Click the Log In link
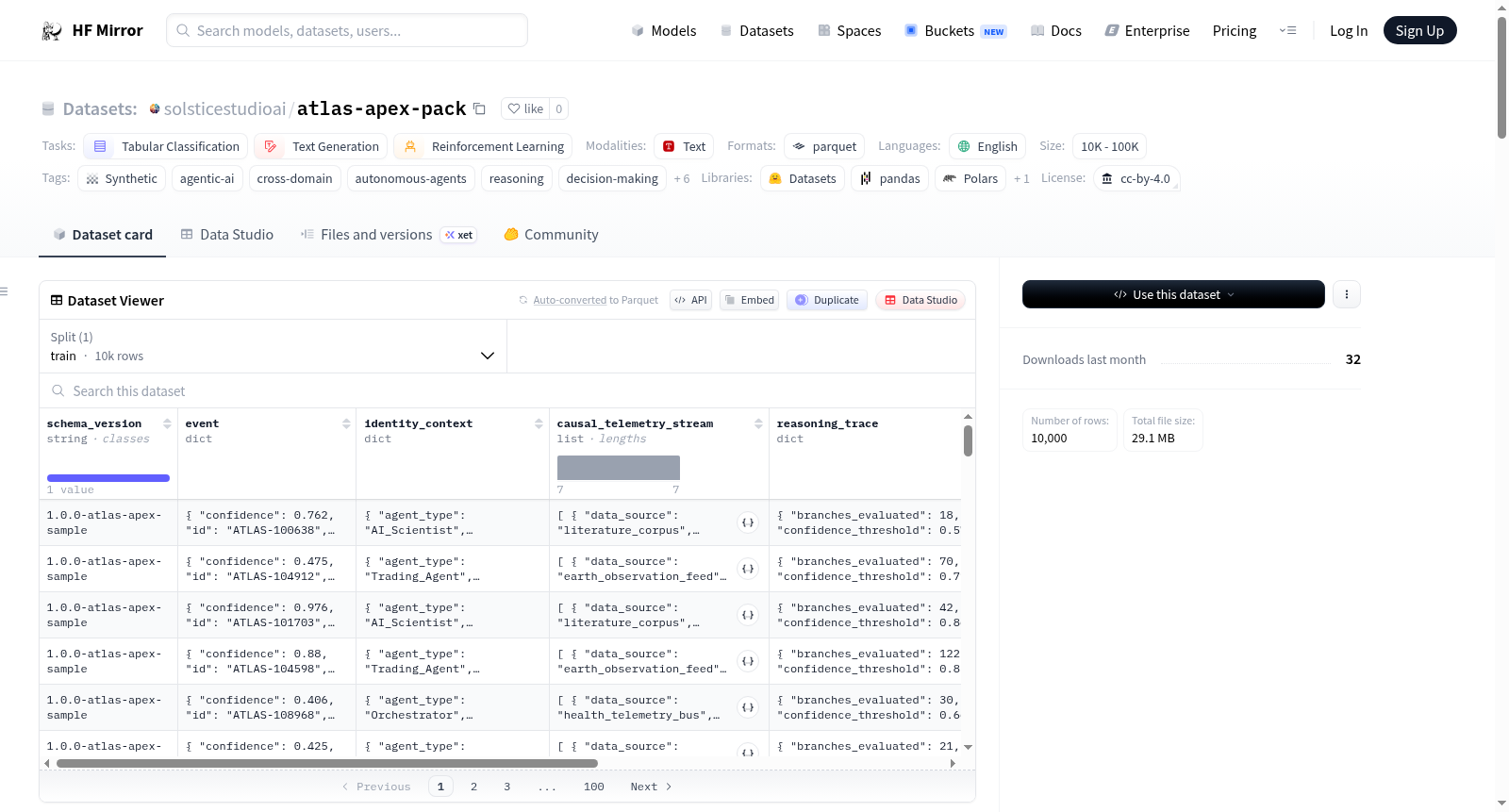1509x812 pixels. [x=1349, y=31]
